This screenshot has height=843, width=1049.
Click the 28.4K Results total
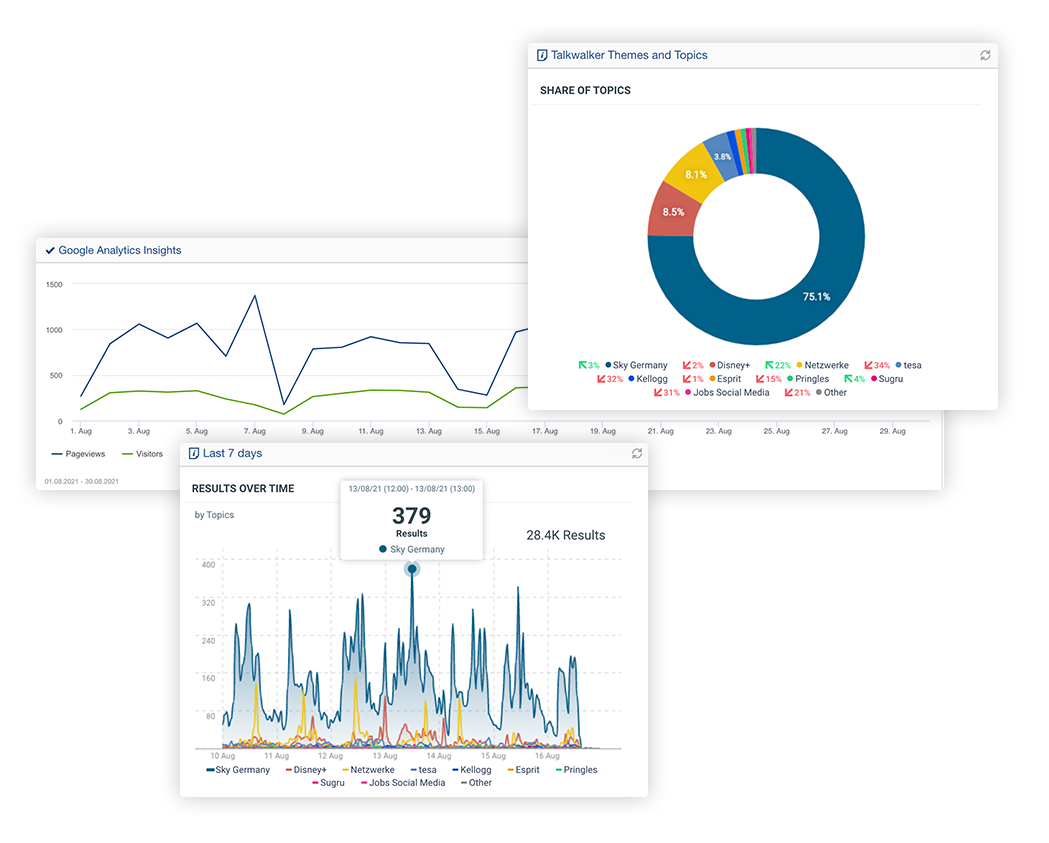565,535
